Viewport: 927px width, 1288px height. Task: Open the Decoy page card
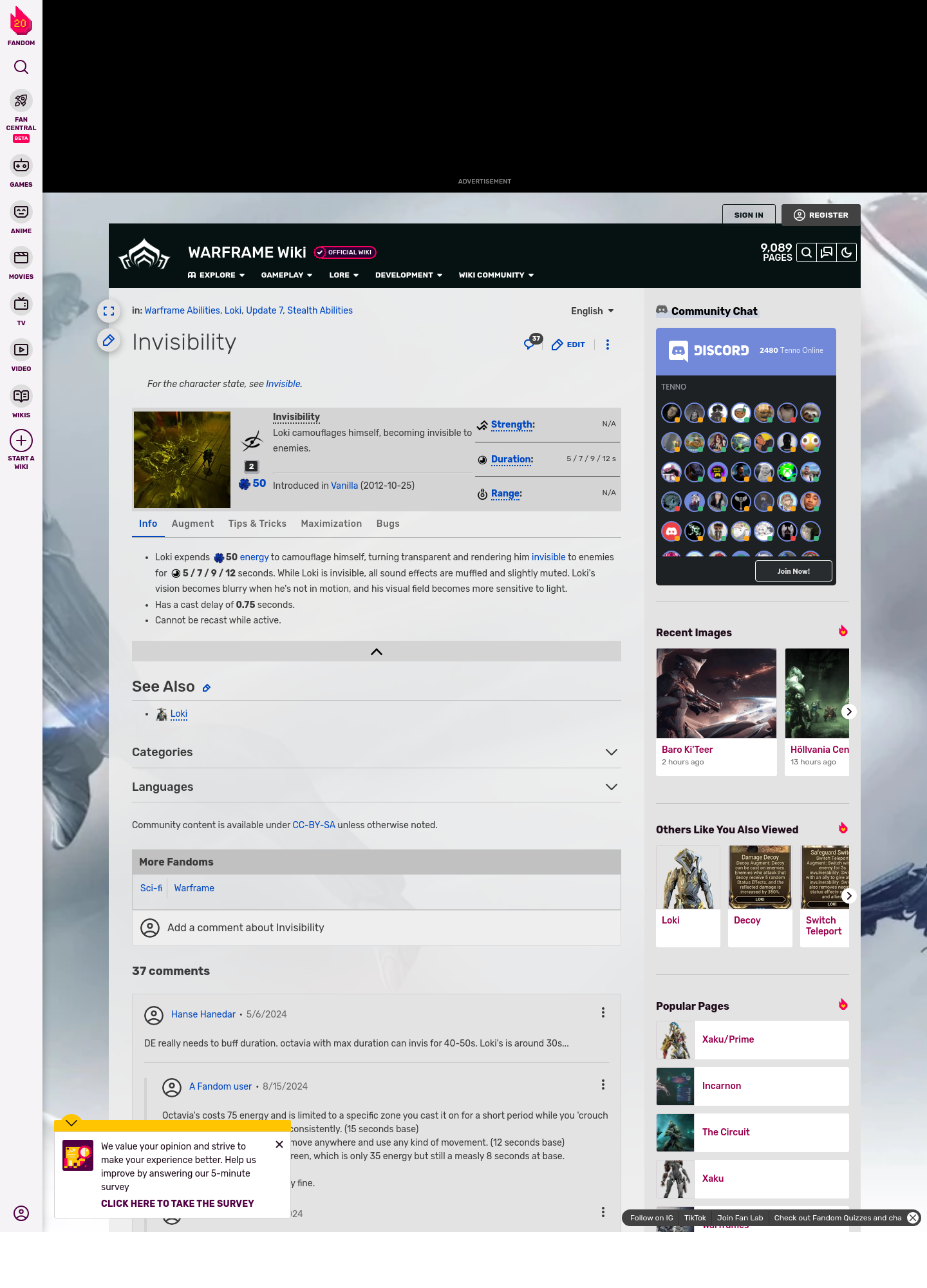click(760, 896)
